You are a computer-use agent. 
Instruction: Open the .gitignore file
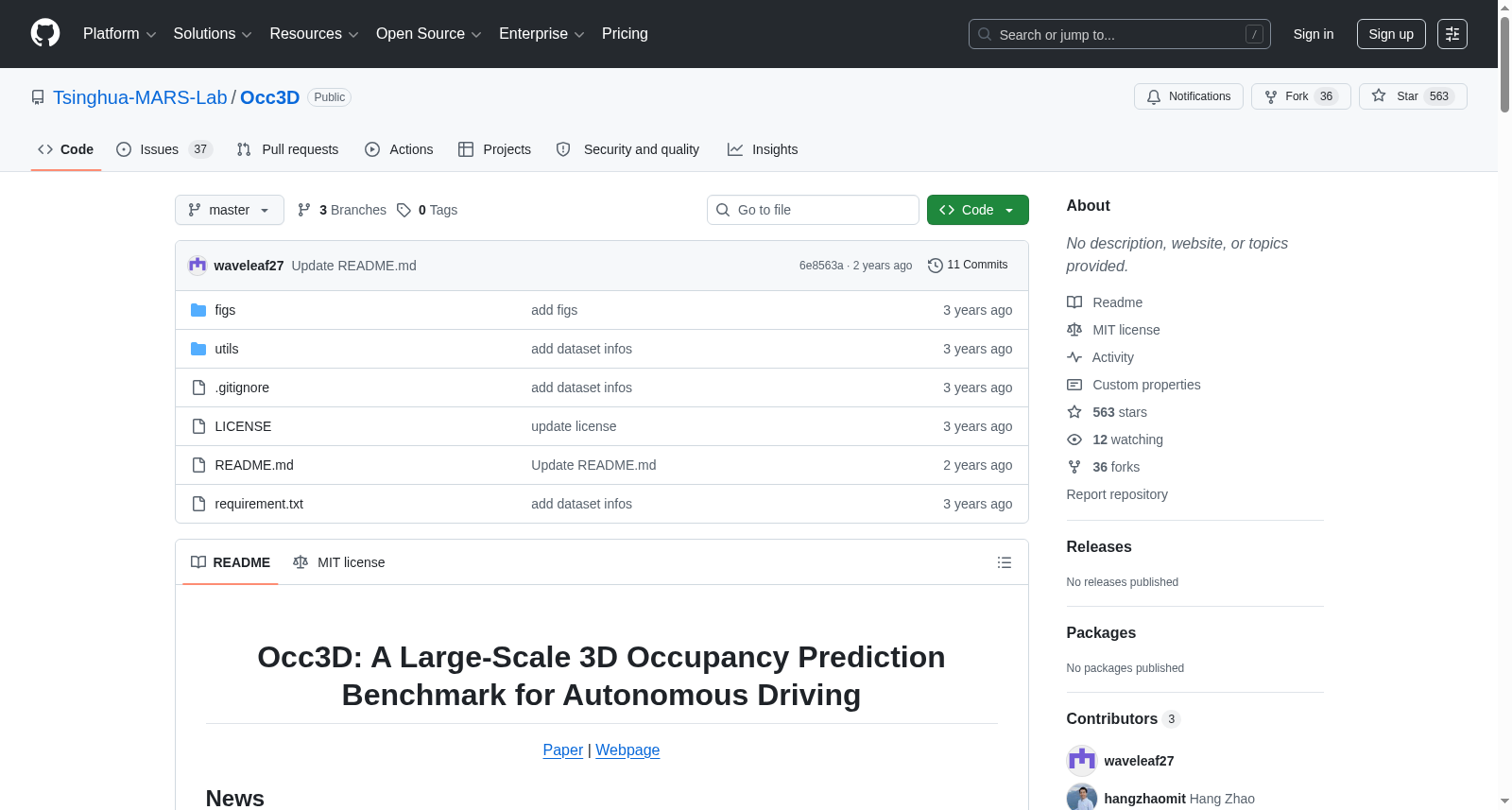pos(242,388)
